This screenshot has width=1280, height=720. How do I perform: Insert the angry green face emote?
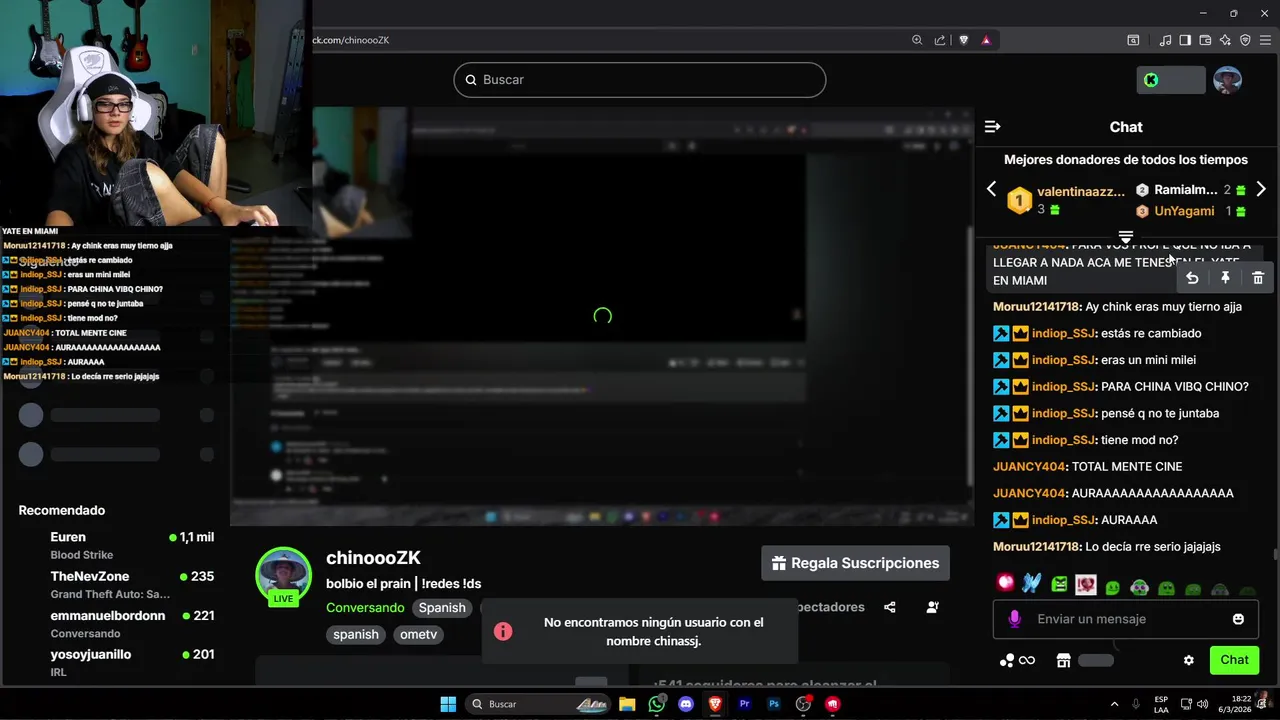[1059, 583]
